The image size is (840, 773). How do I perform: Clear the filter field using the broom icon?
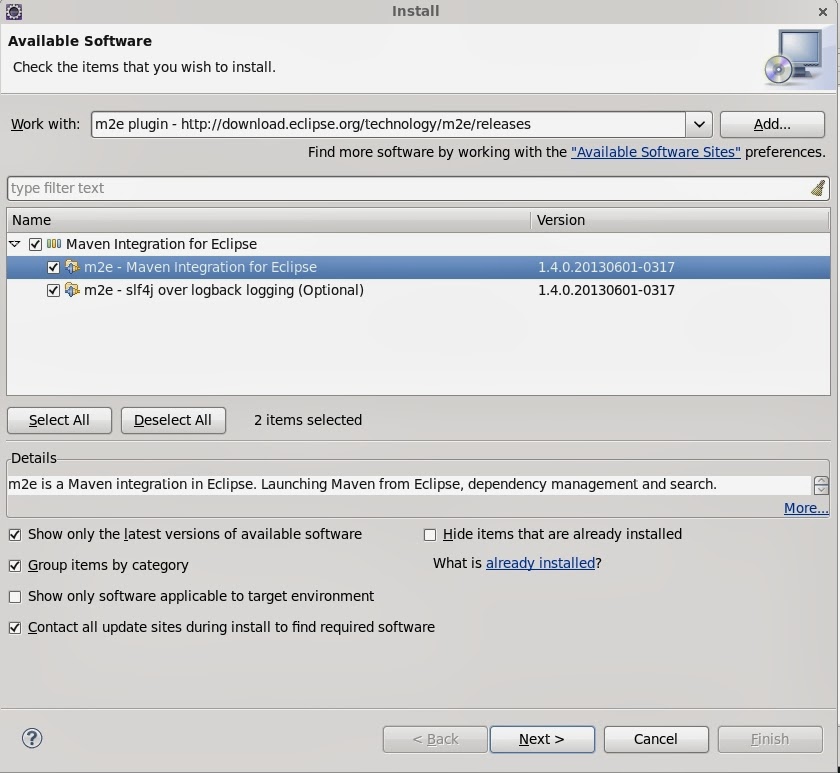pyautogui.click(x=817, y=188)
